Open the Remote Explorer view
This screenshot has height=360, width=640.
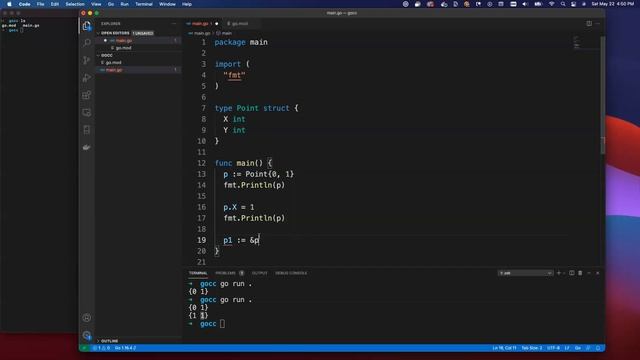click(87, 113)
